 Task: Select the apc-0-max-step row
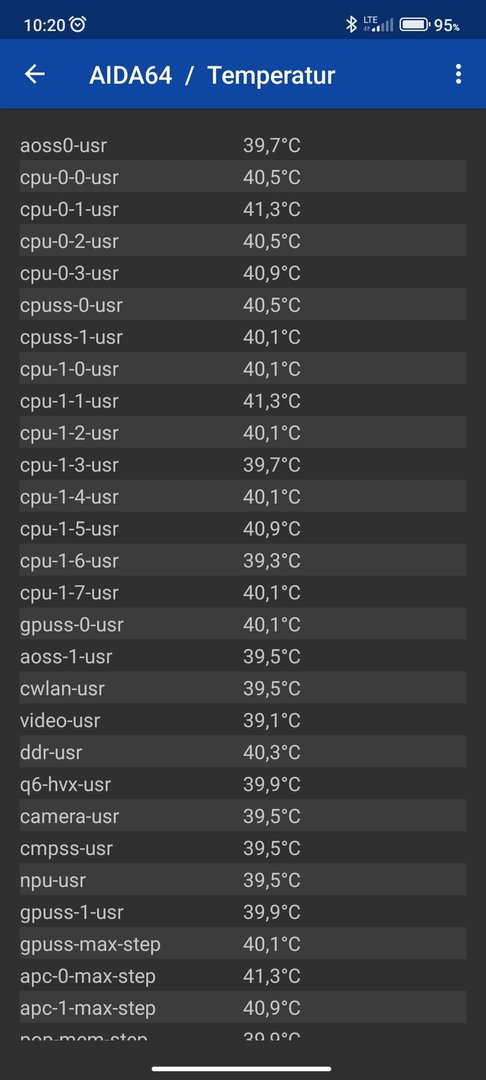click(x=243, y=976)
